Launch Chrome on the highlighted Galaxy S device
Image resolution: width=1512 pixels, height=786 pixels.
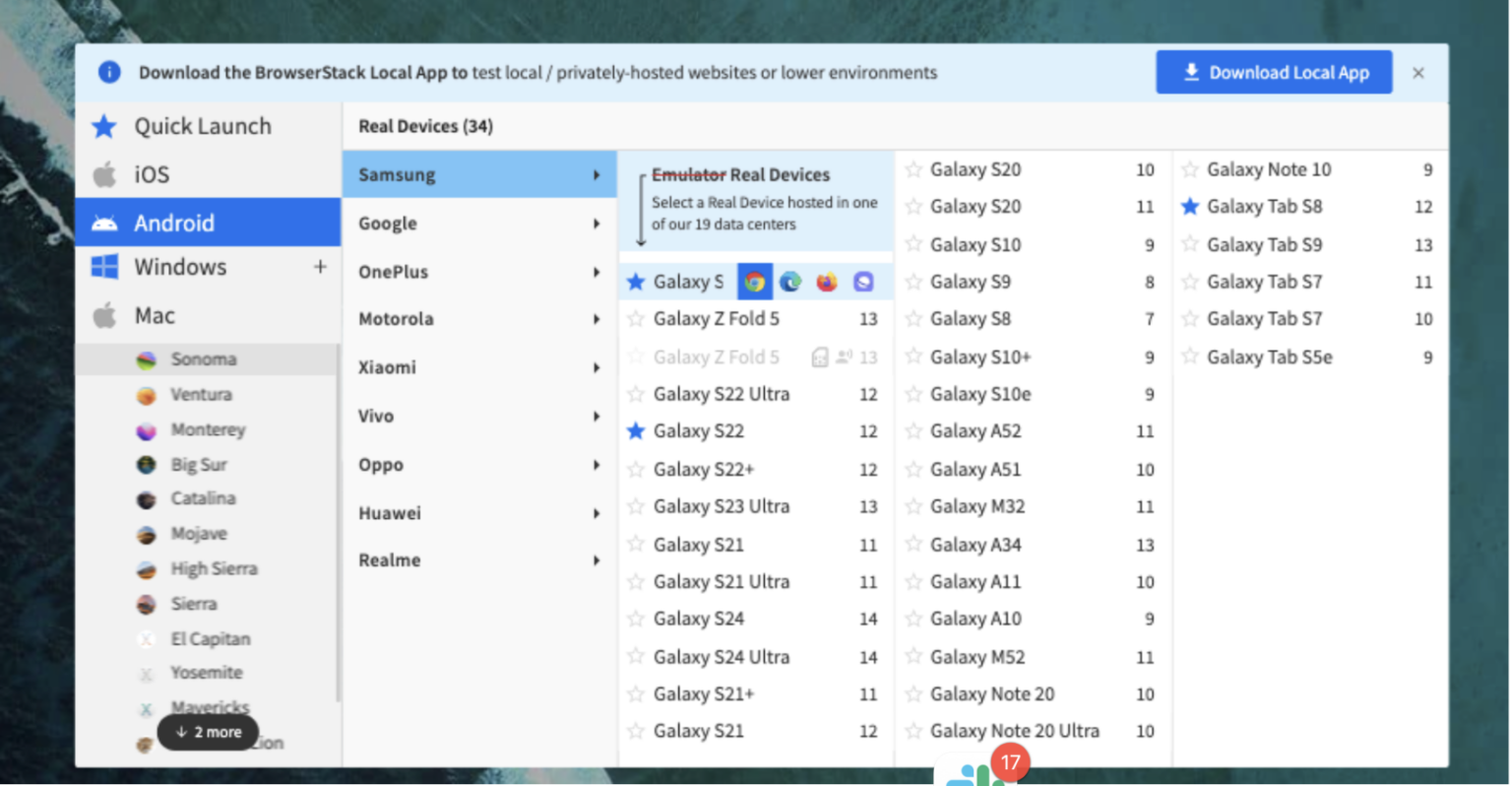pos(755,282)
